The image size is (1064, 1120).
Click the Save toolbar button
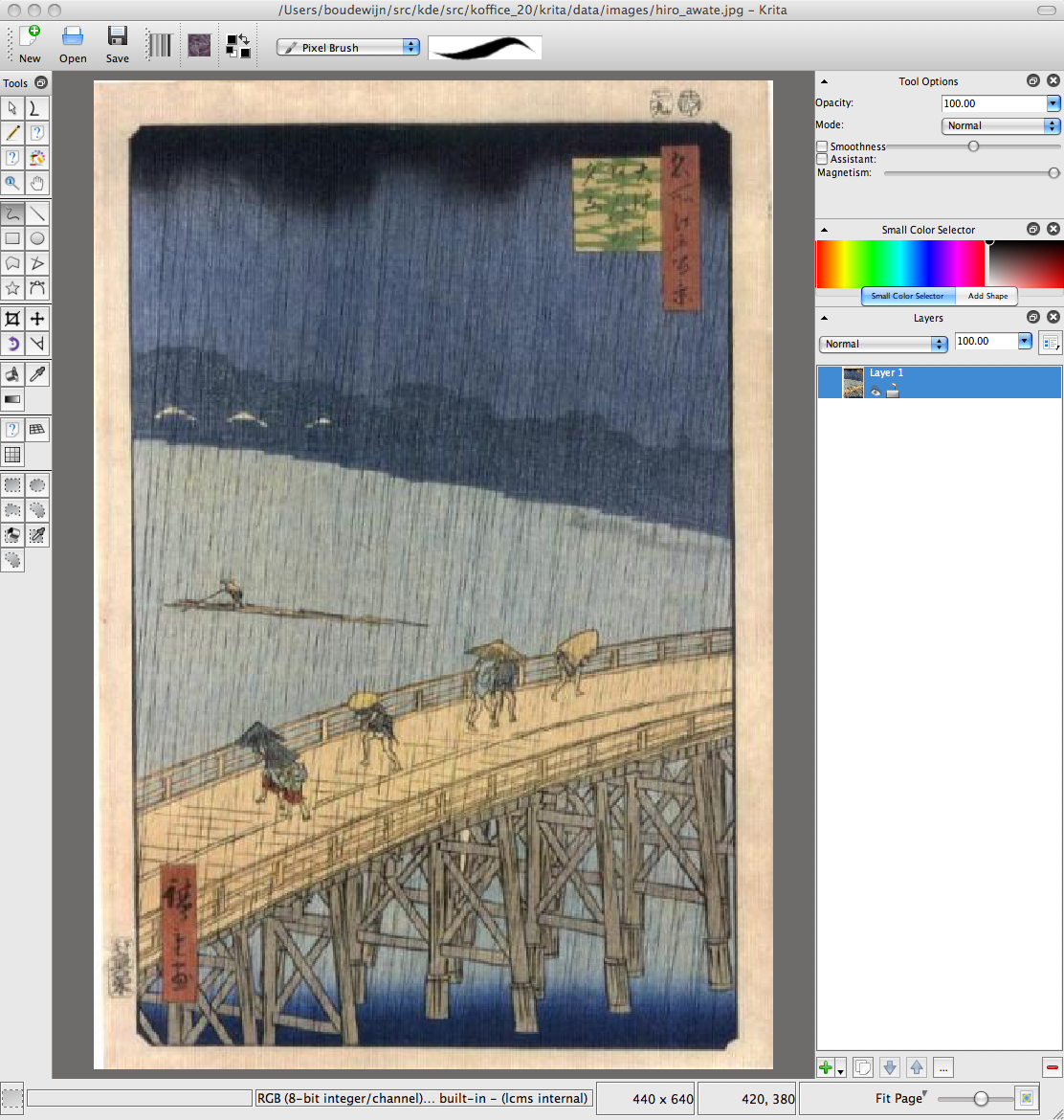tap(117, 44)
